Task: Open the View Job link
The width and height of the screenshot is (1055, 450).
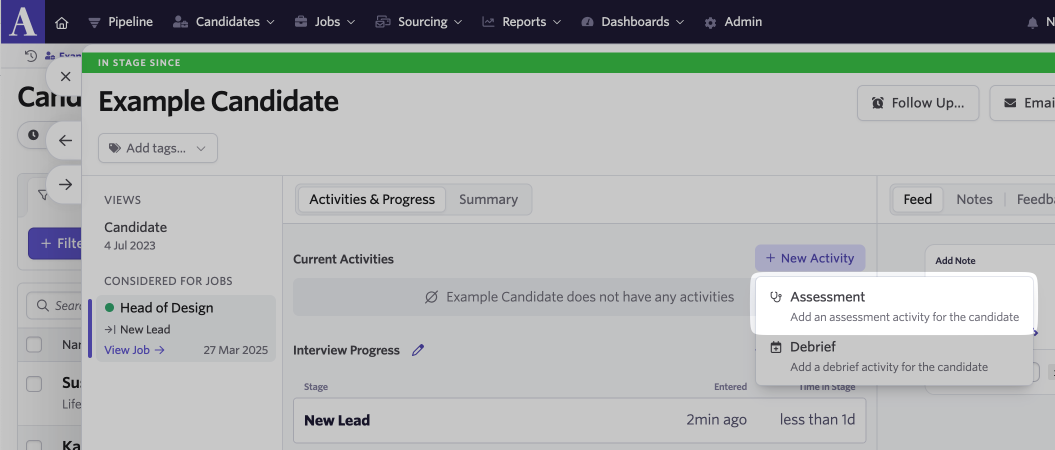Action: coord(135,350)
